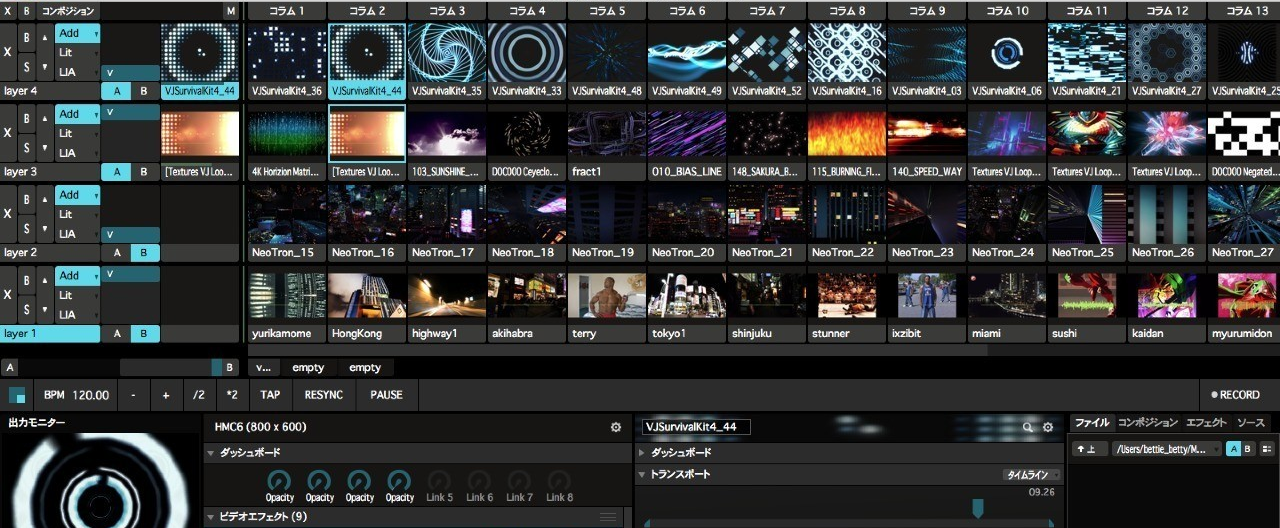This screenshot has height=528, width=1280.
Task: Open transport Timeline mode dropdown
Action: (x=1031, y=475)
